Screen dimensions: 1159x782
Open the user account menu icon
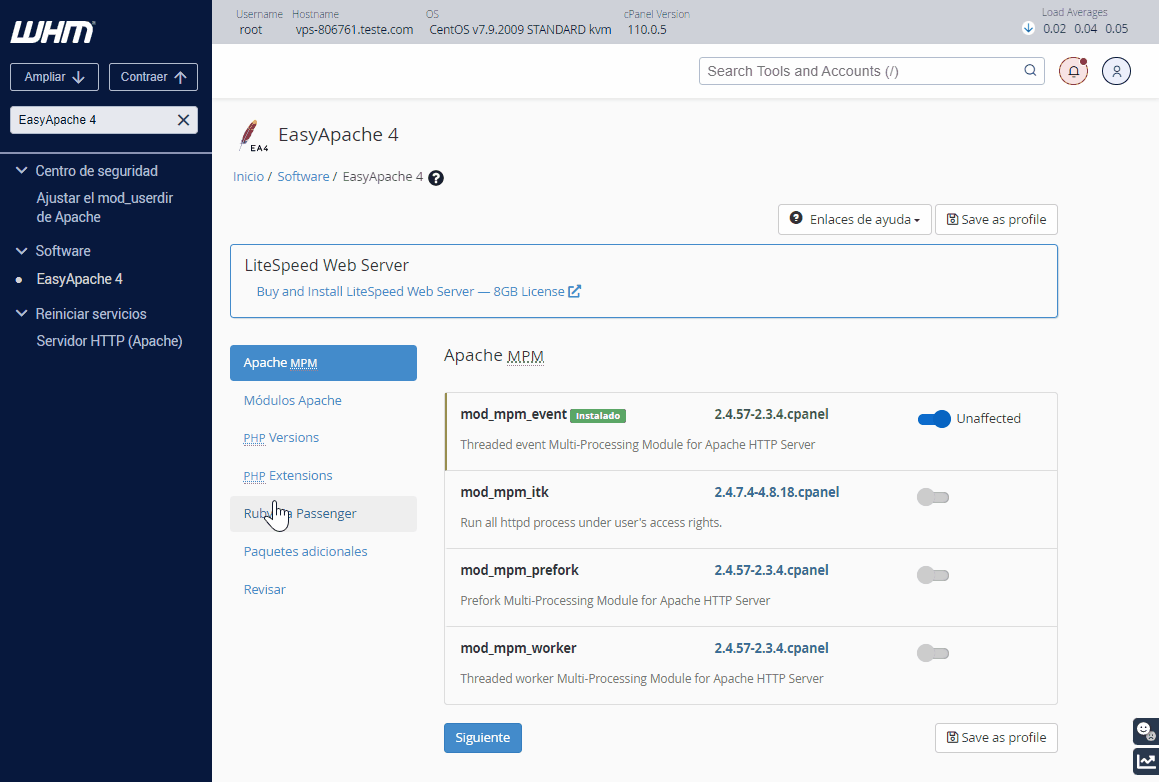(1116, 71)
